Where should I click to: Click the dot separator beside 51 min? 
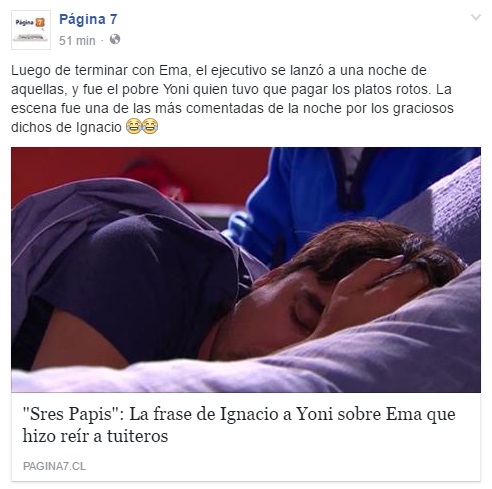click(102, 41)
